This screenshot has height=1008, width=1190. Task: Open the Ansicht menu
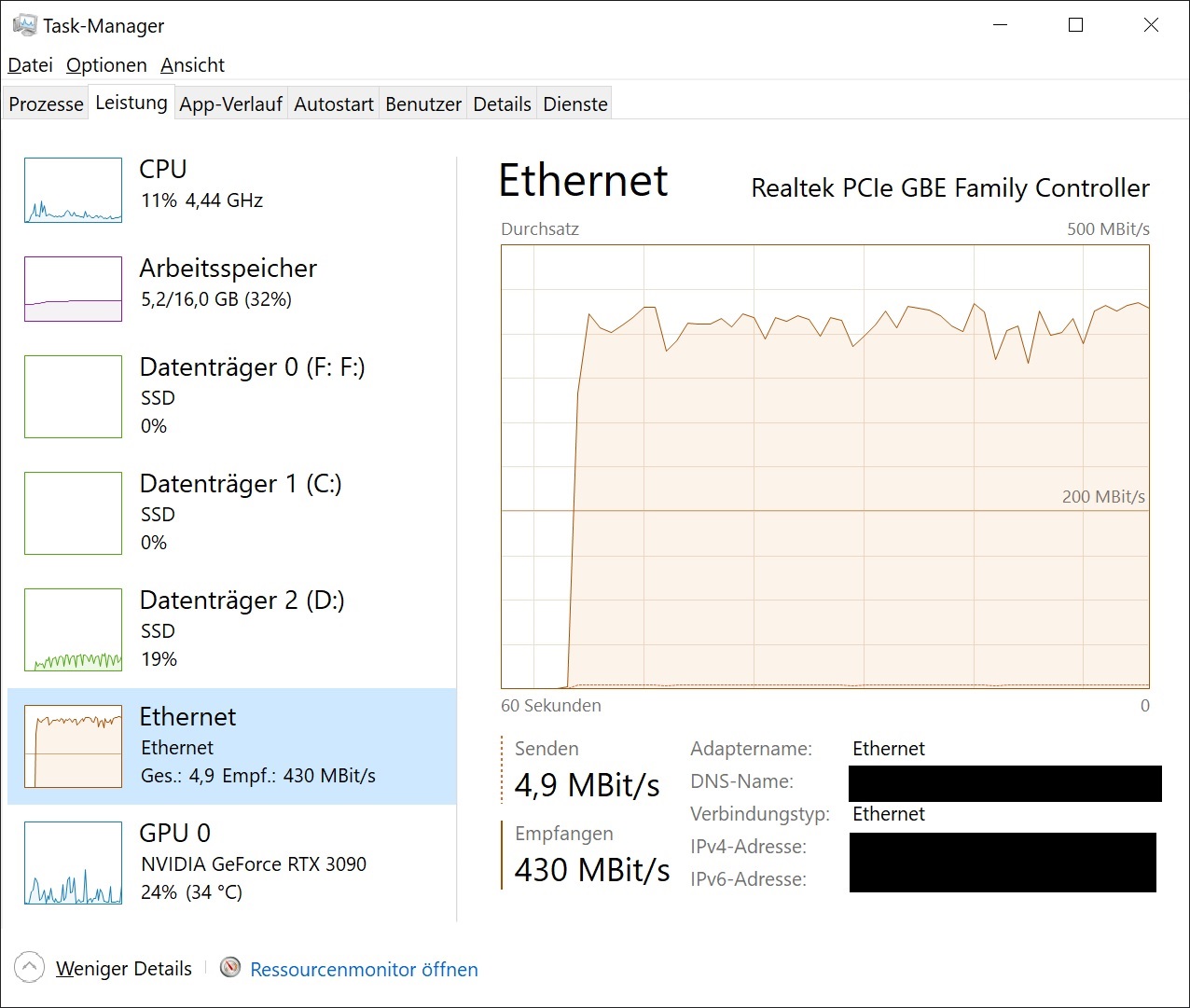pyautogui.click(x=192, y=65)
